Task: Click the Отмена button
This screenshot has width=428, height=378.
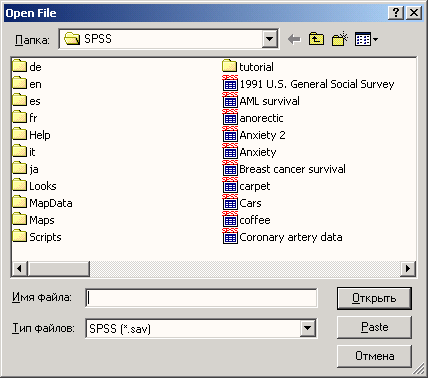Action: tap(374, 356)
